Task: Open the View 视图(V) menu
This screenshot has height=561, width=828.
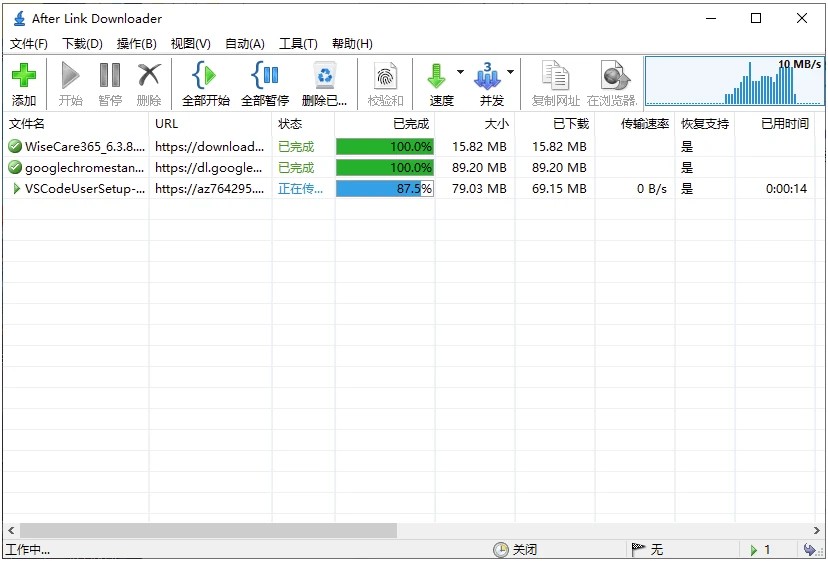Action: tap(191, 44)
